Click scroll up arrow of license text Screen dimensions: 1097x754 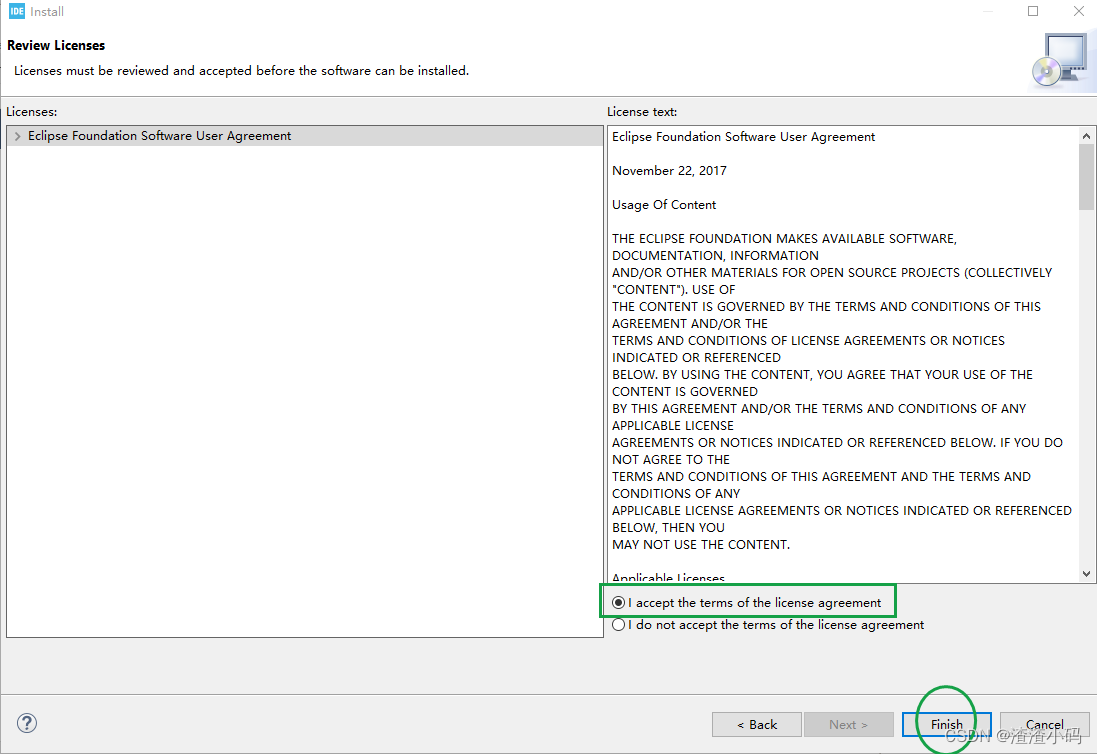[x=1086, y=136]
